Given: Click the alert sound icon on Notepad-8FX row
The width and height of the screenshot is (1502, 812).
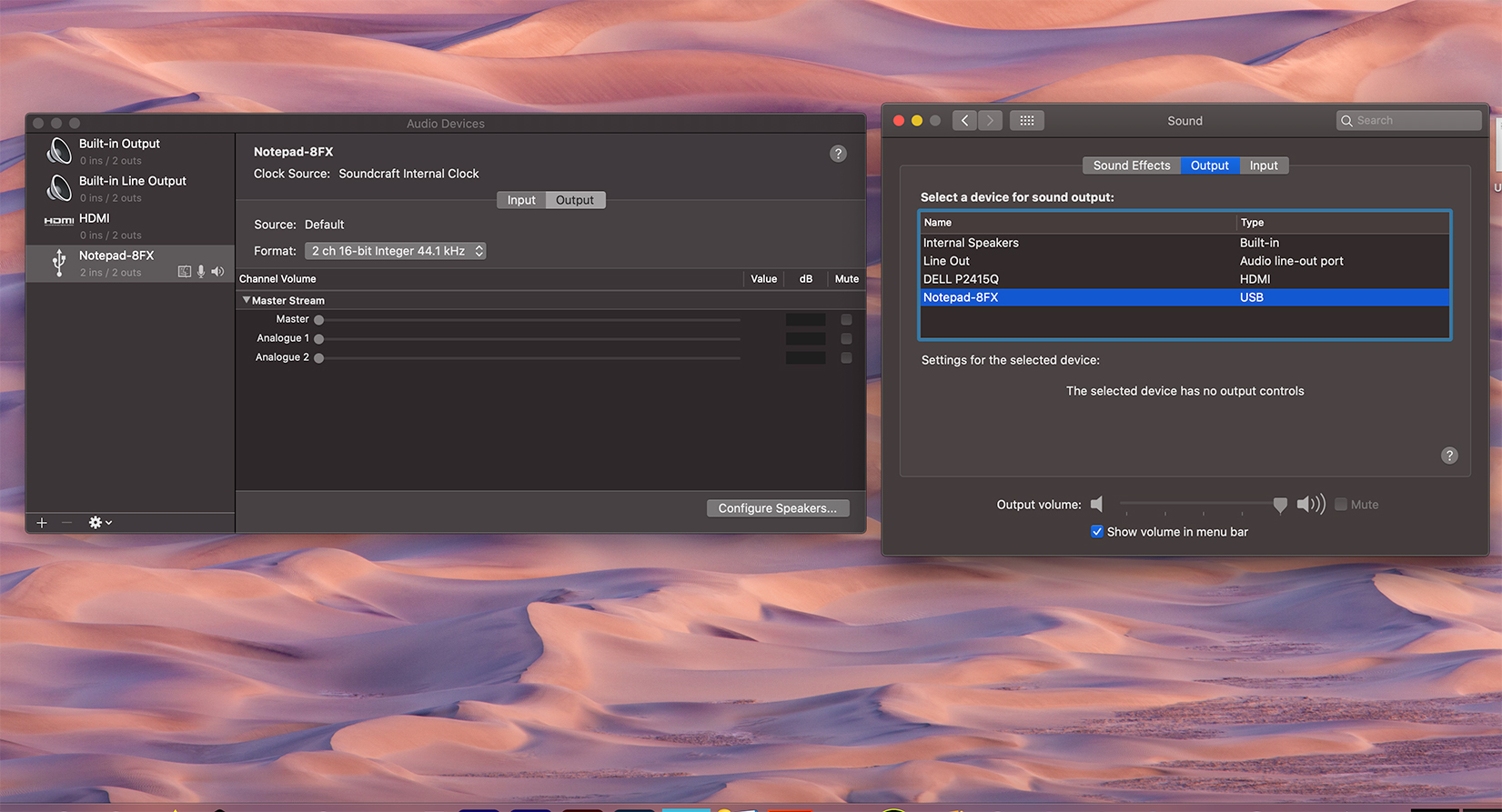Looking at the screenshot, I should [185, 272].
